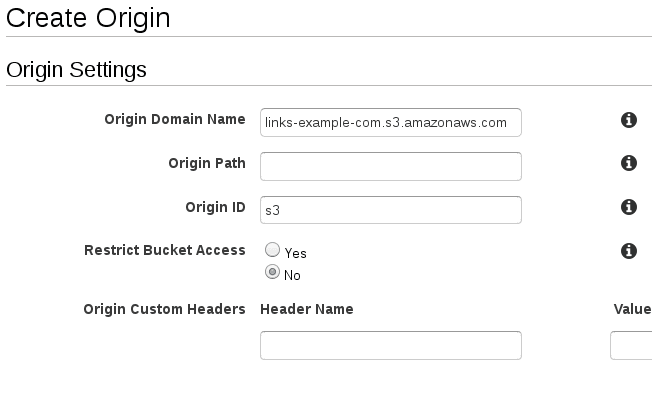Click the custom header Value input
This screenshot has height=409, width=652.
coord(631,345)
